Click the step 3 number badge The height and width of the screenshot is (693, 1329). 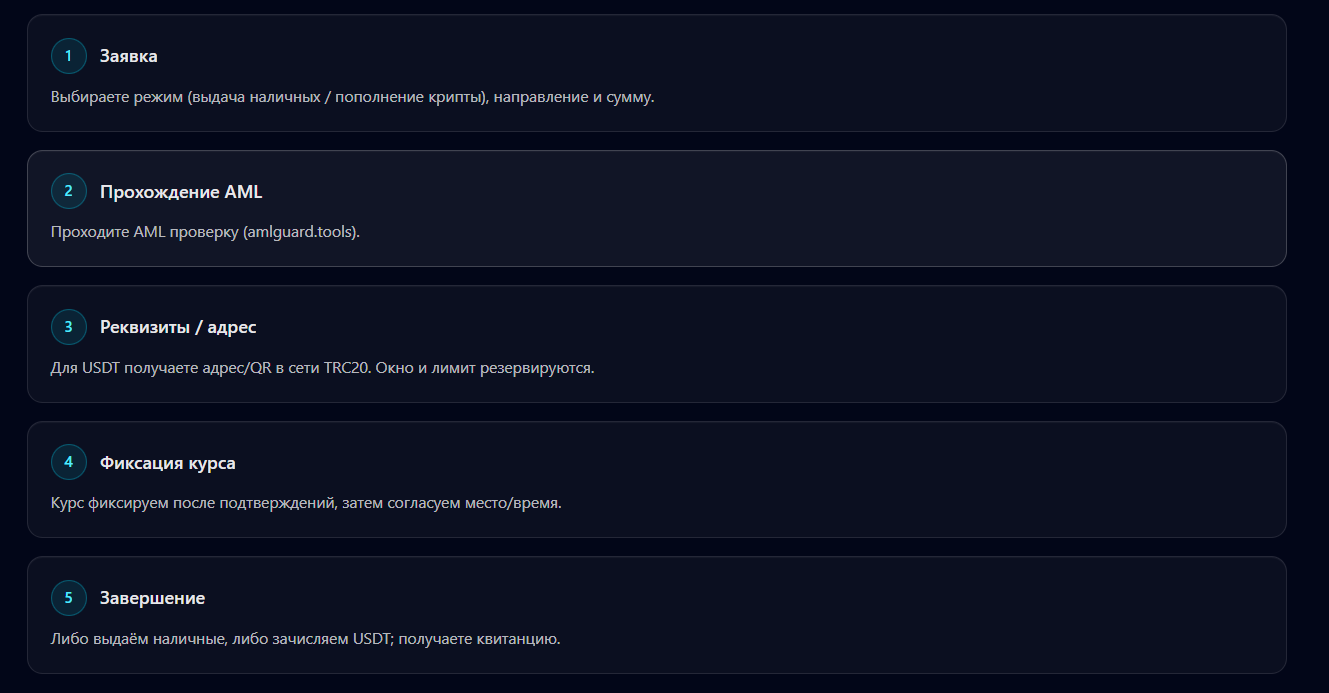pyautogui.click(x=69, y=327)
